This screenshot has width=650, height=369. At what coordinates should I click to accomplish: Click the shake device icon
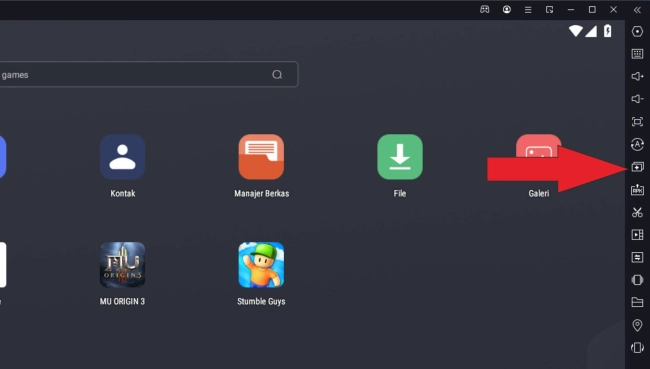[x=637, y=348]
